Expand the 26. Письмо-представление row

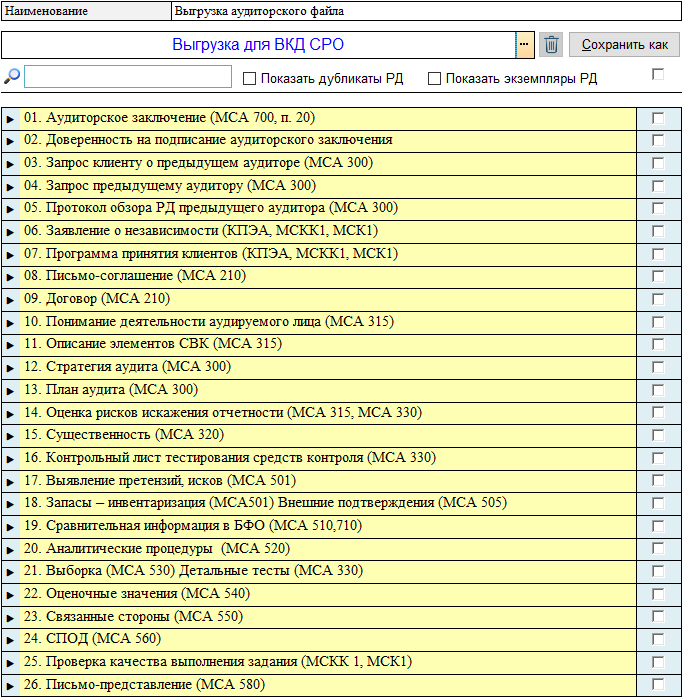coord(10,685)
